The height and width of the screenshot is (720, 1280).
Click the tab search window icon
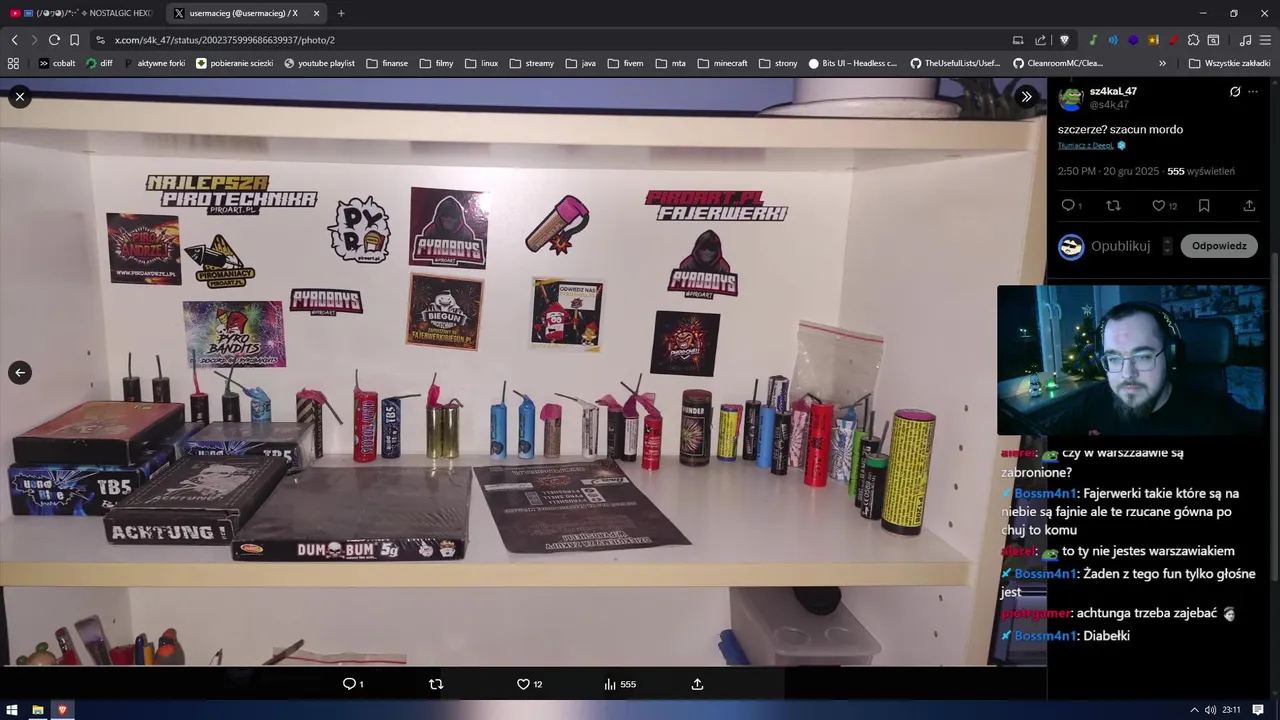1213,40
